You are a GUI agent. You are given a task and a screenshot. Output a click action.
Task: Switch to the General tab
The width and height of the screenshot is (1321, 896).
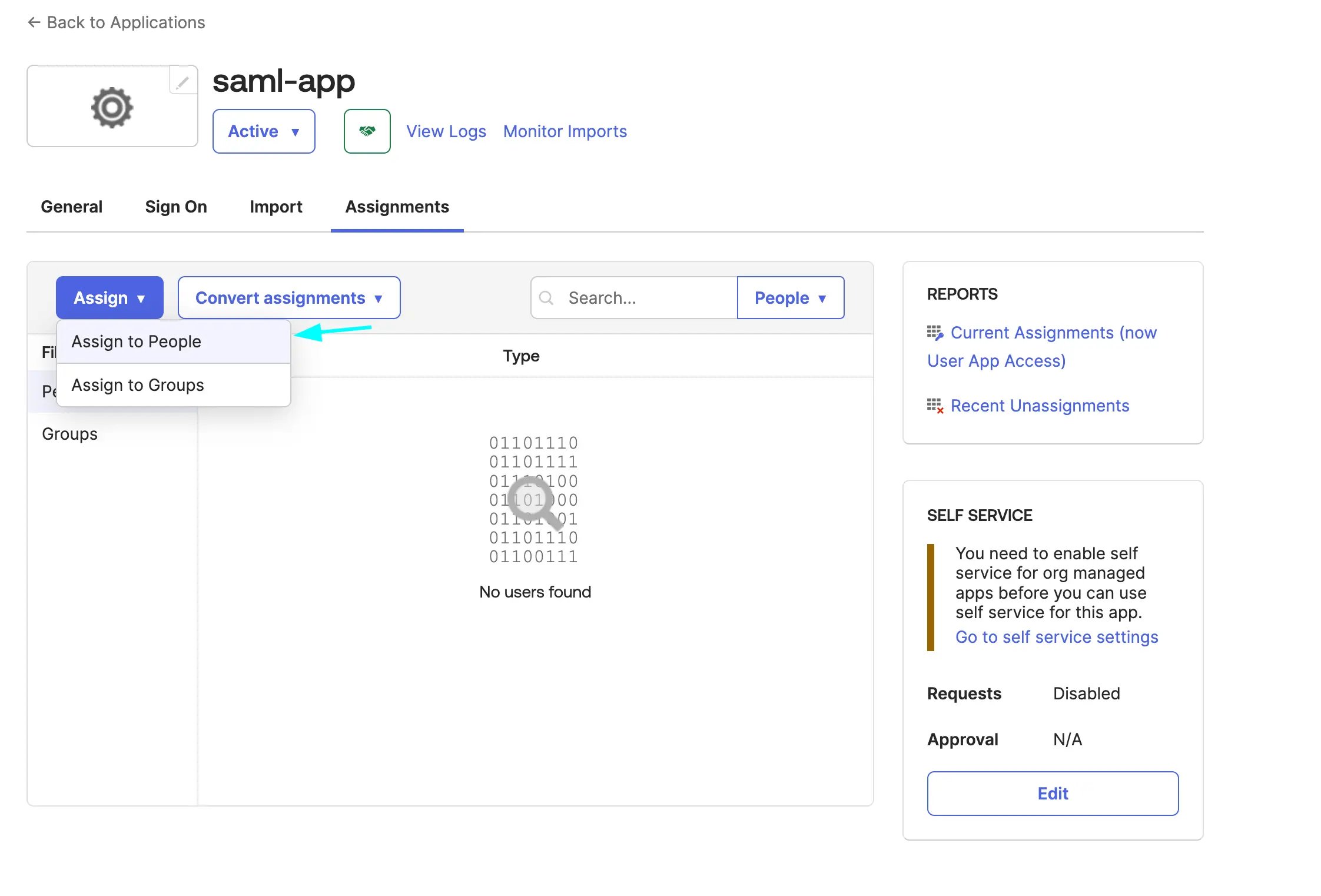pyautogui.click(x=71, y=207)
